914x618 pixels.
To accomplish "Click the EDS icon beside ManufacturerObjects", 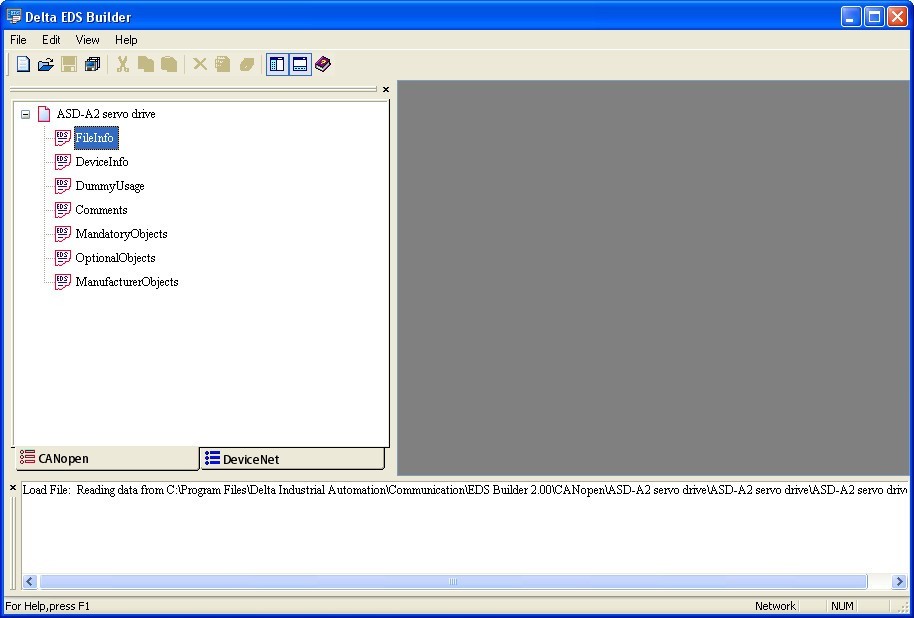I will pos(63,282).
